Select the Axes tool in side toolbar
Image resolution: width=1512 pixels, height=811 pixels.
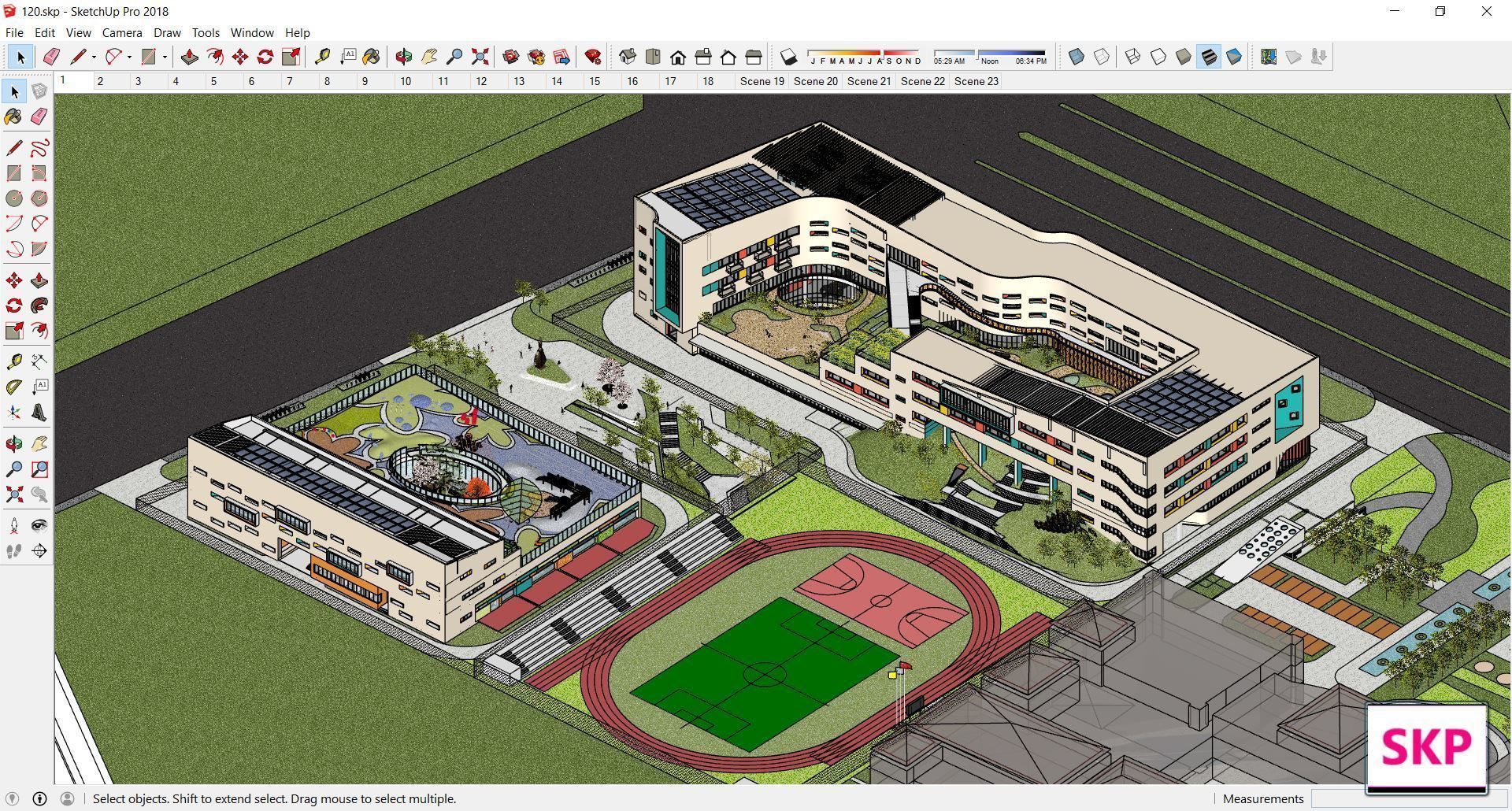click(14, 413)
